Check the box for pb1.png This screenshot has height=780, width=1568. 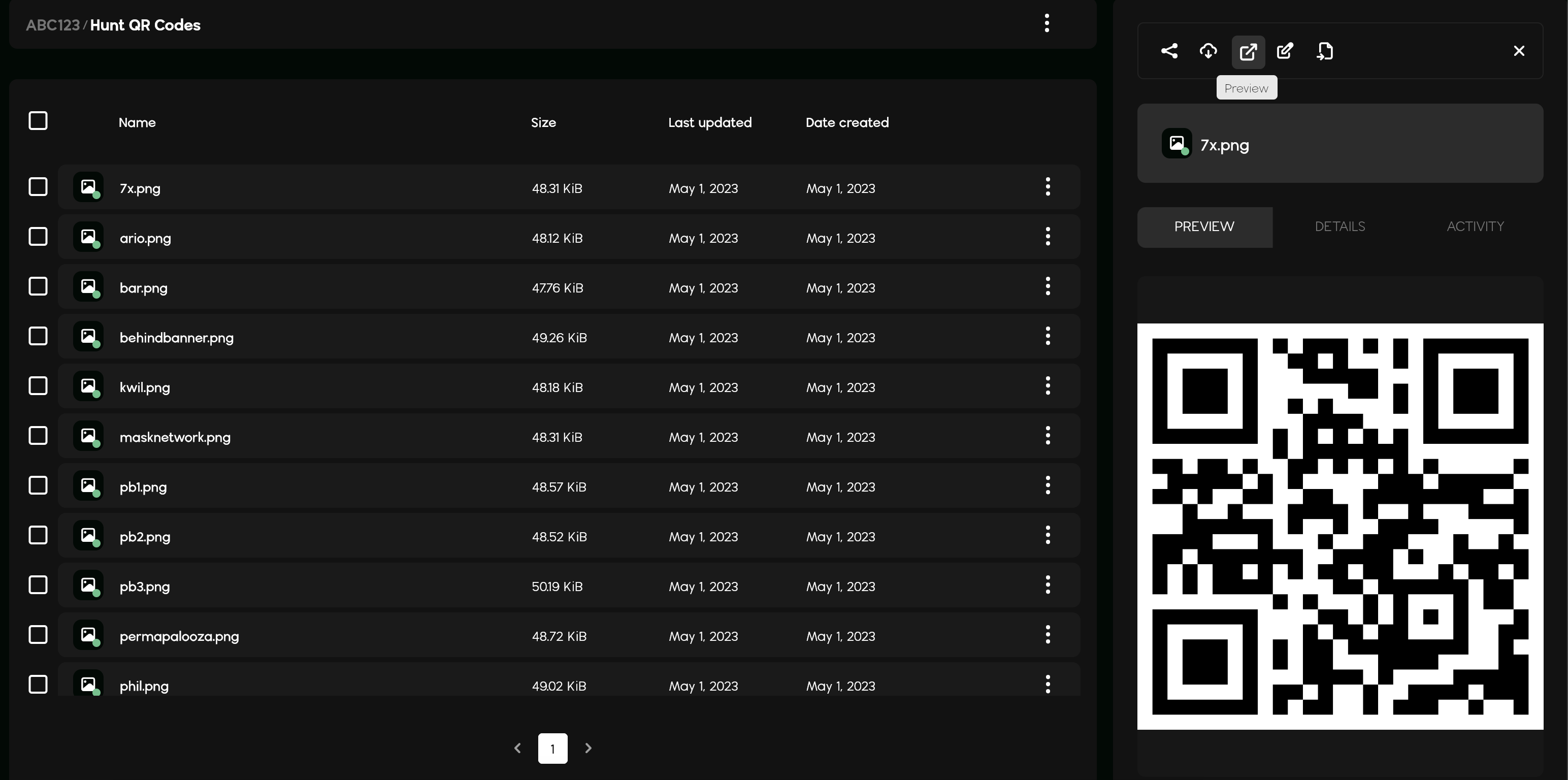pos(38,486)
